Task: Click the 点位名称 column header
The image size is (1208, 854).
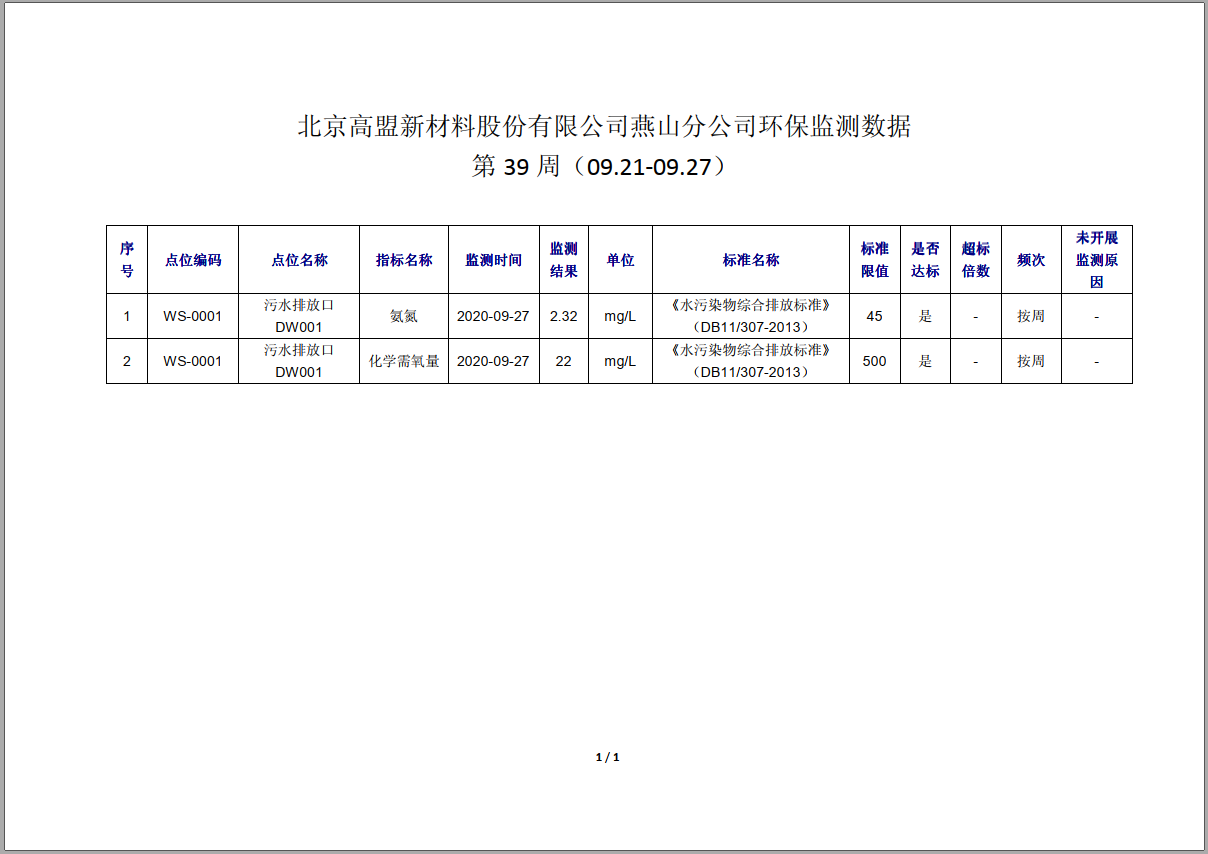Action: [299, 259]
